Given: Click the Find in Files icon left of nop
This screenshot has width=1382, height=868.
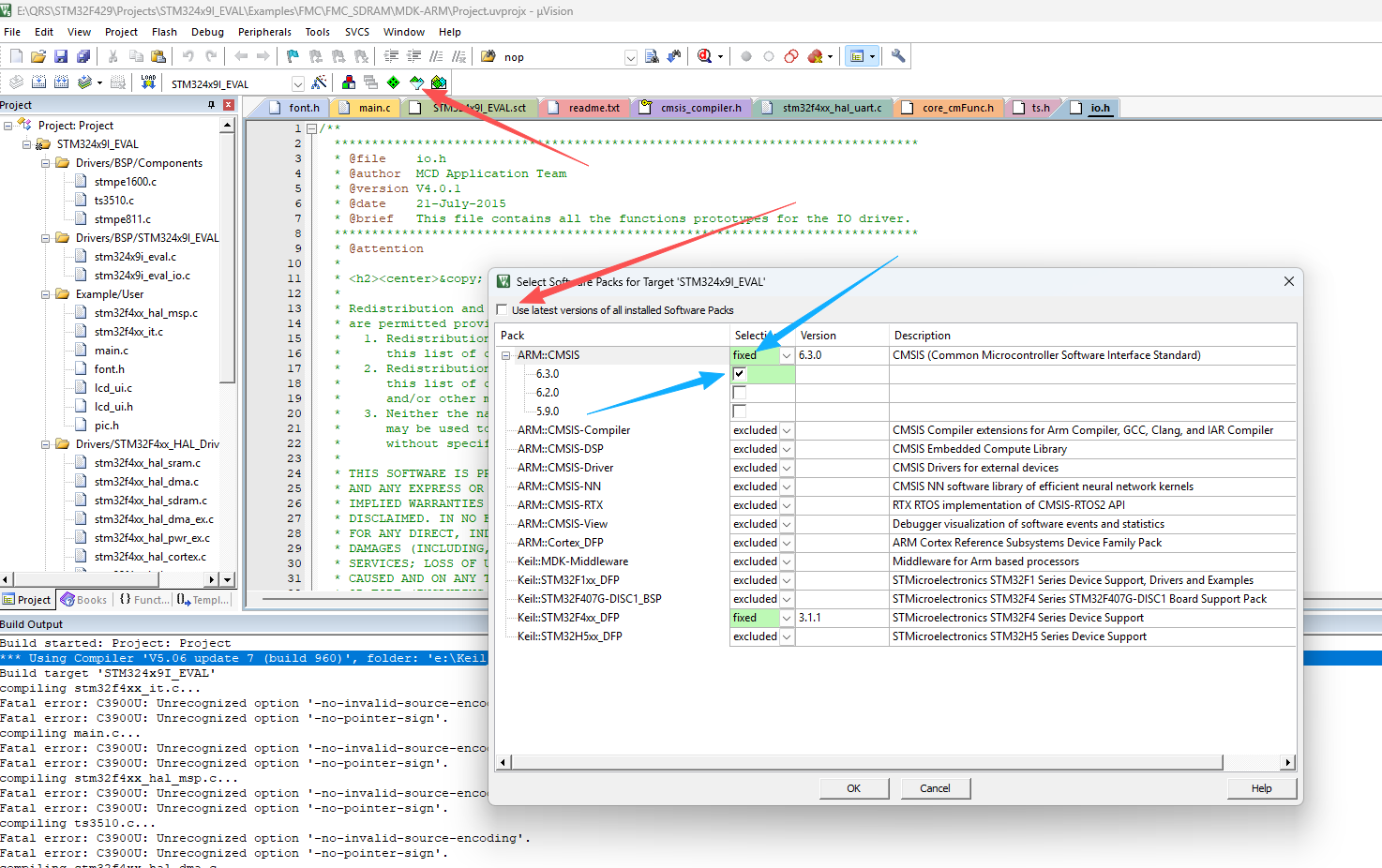Looking at the screenshot, I should 488,56.
